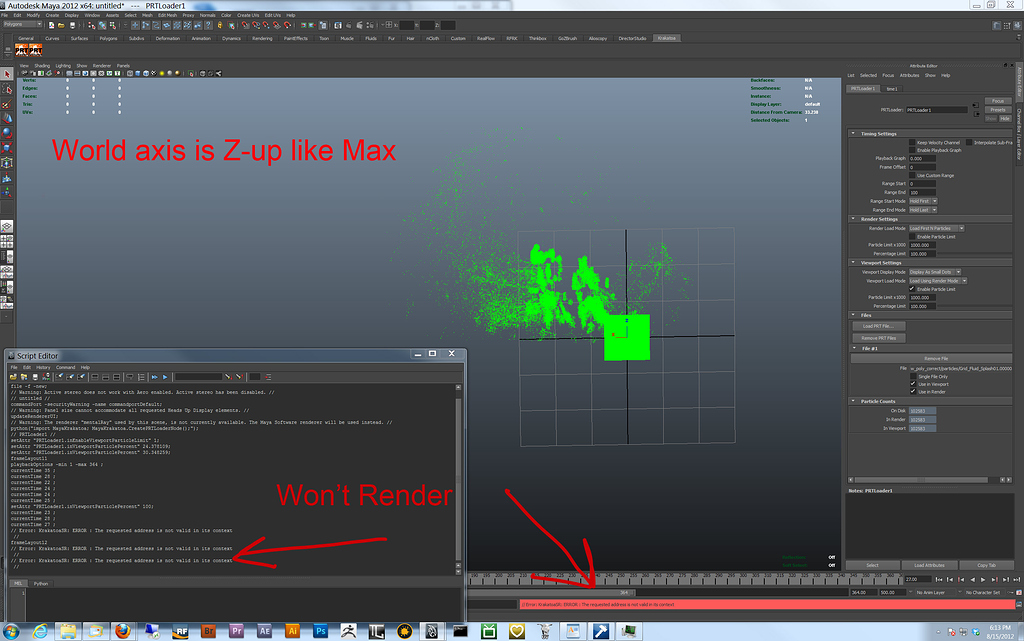Screen dimensions: 1024x641
Task: Open the Krakatoa shelf tab
Action: 665,38
